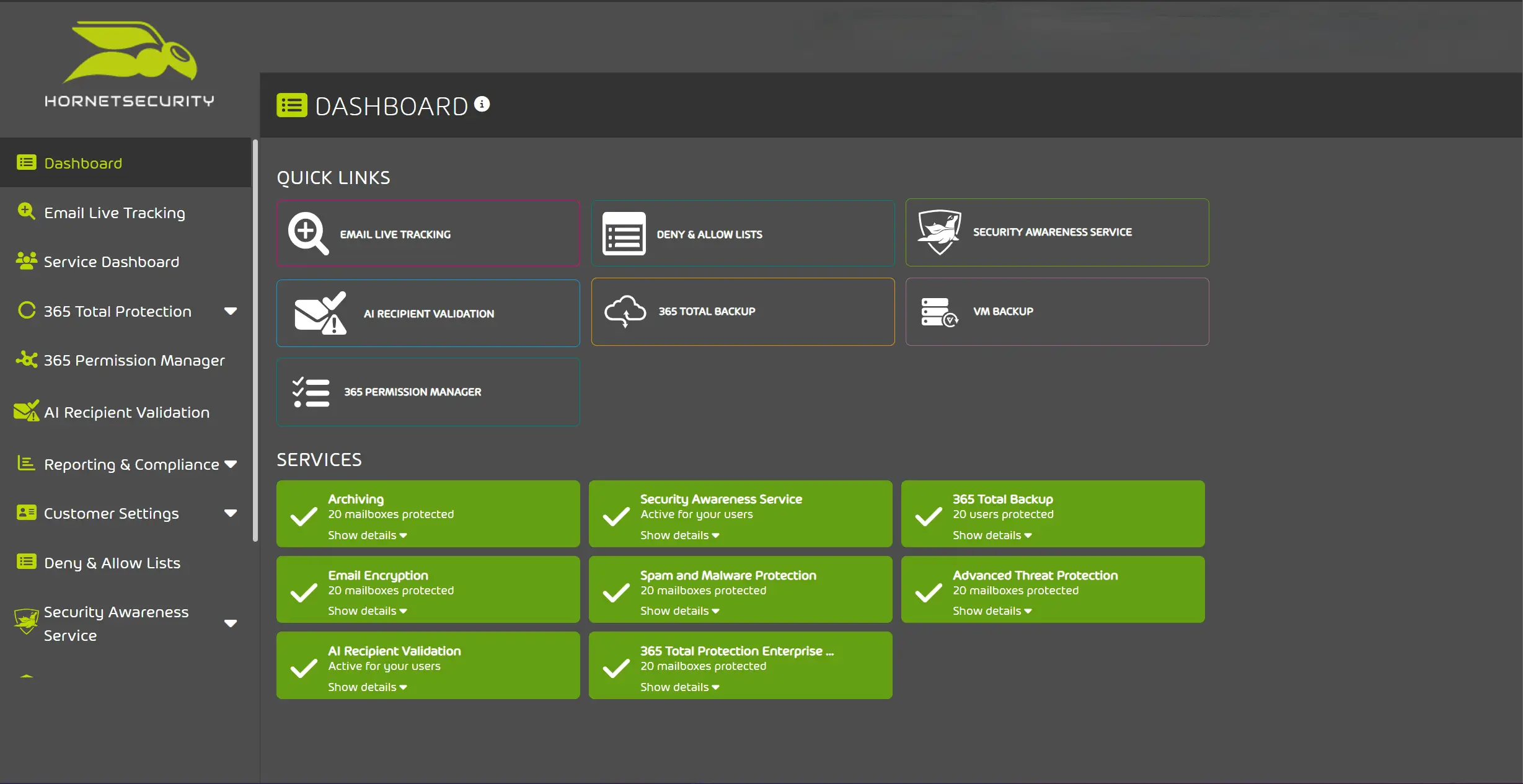Click the sidebar vertical scrollbar

pos(255,340)
